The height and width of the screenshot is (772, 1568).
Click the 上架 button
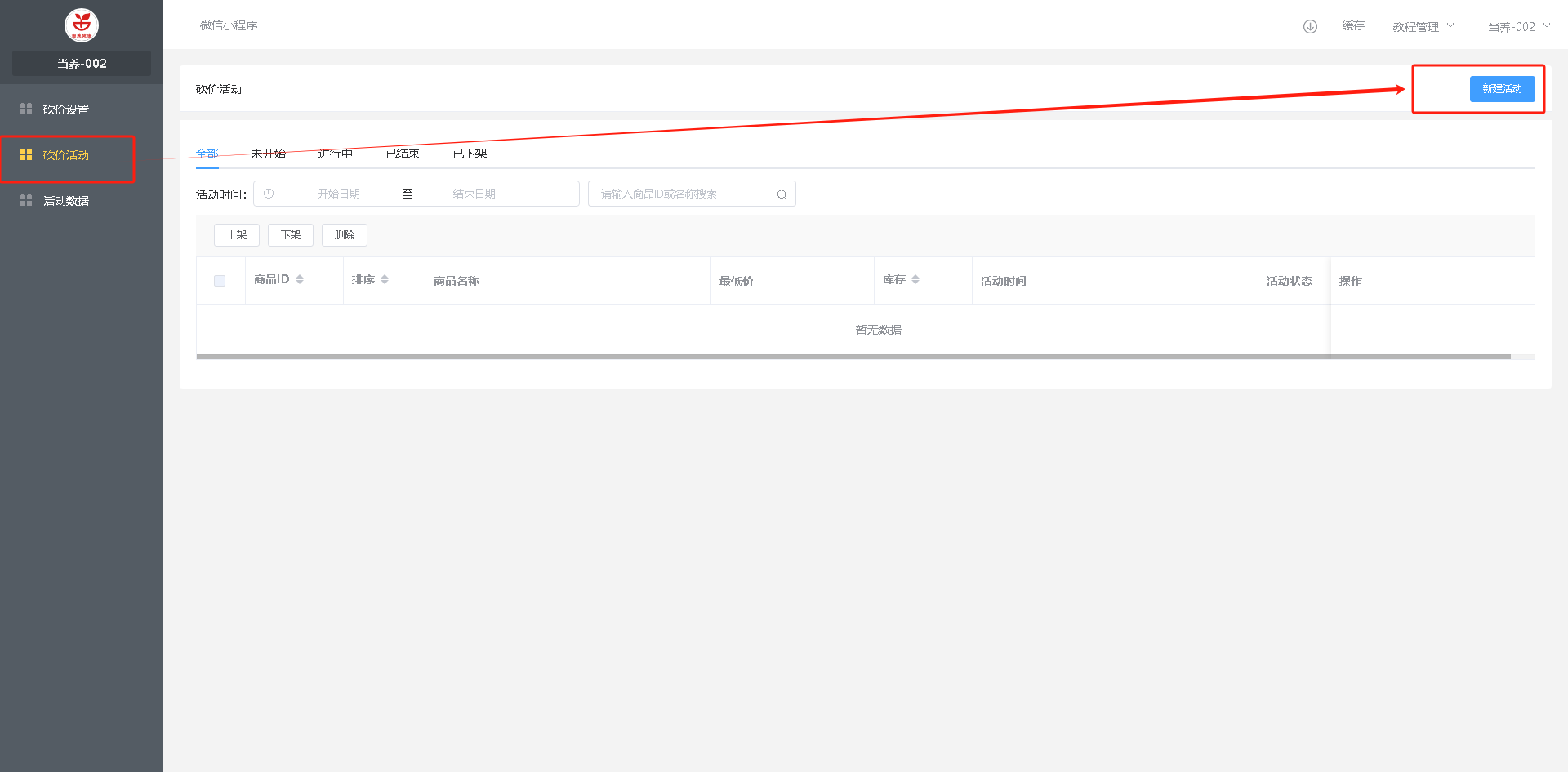(237, 235)
